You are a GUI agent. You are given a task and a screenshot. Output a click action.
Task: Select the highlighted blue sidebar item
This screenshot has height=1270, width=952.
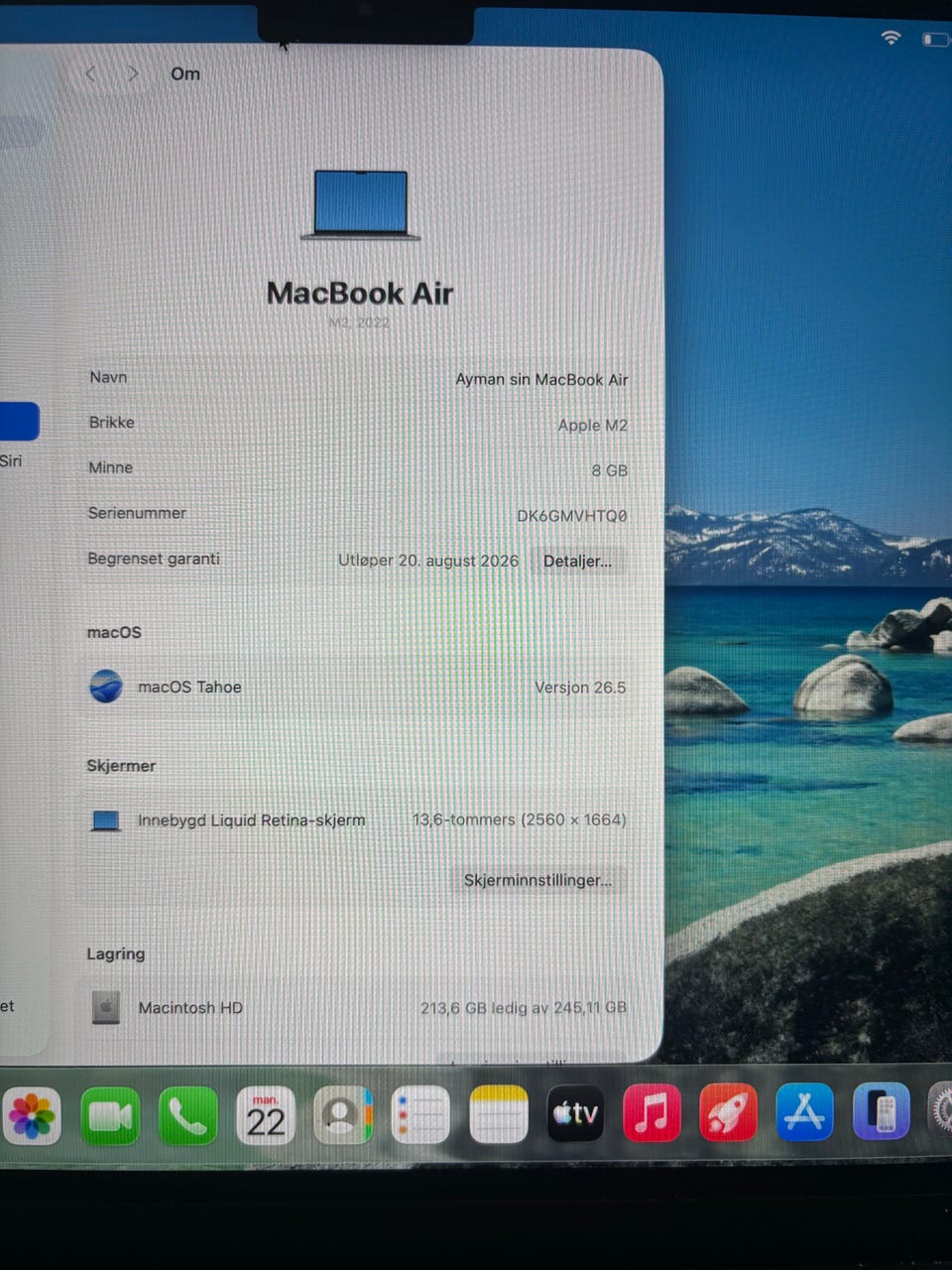point(19,421)
